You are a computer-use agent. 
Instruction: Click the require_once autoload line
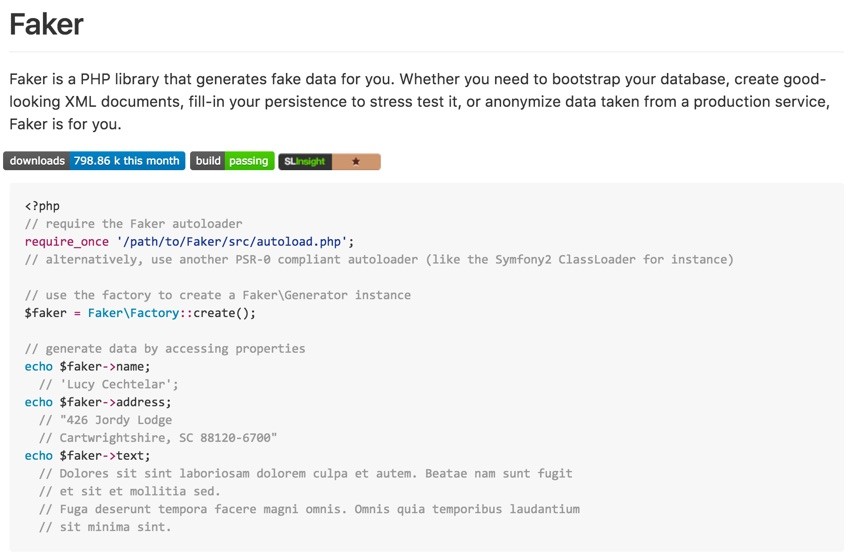(x=189, y=241)
